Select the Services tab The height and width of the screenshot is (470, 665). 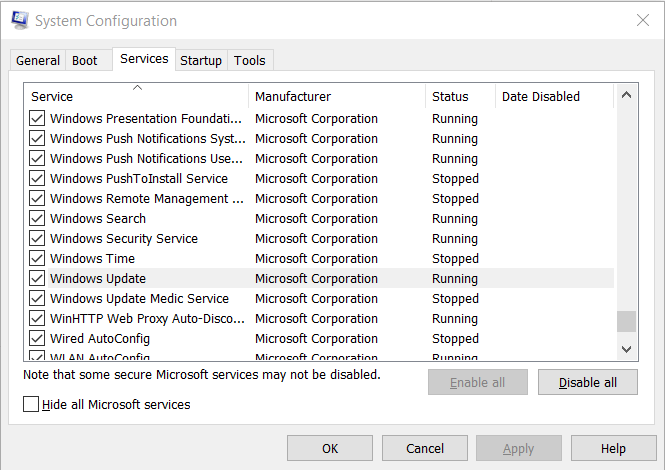pos(144,59)
